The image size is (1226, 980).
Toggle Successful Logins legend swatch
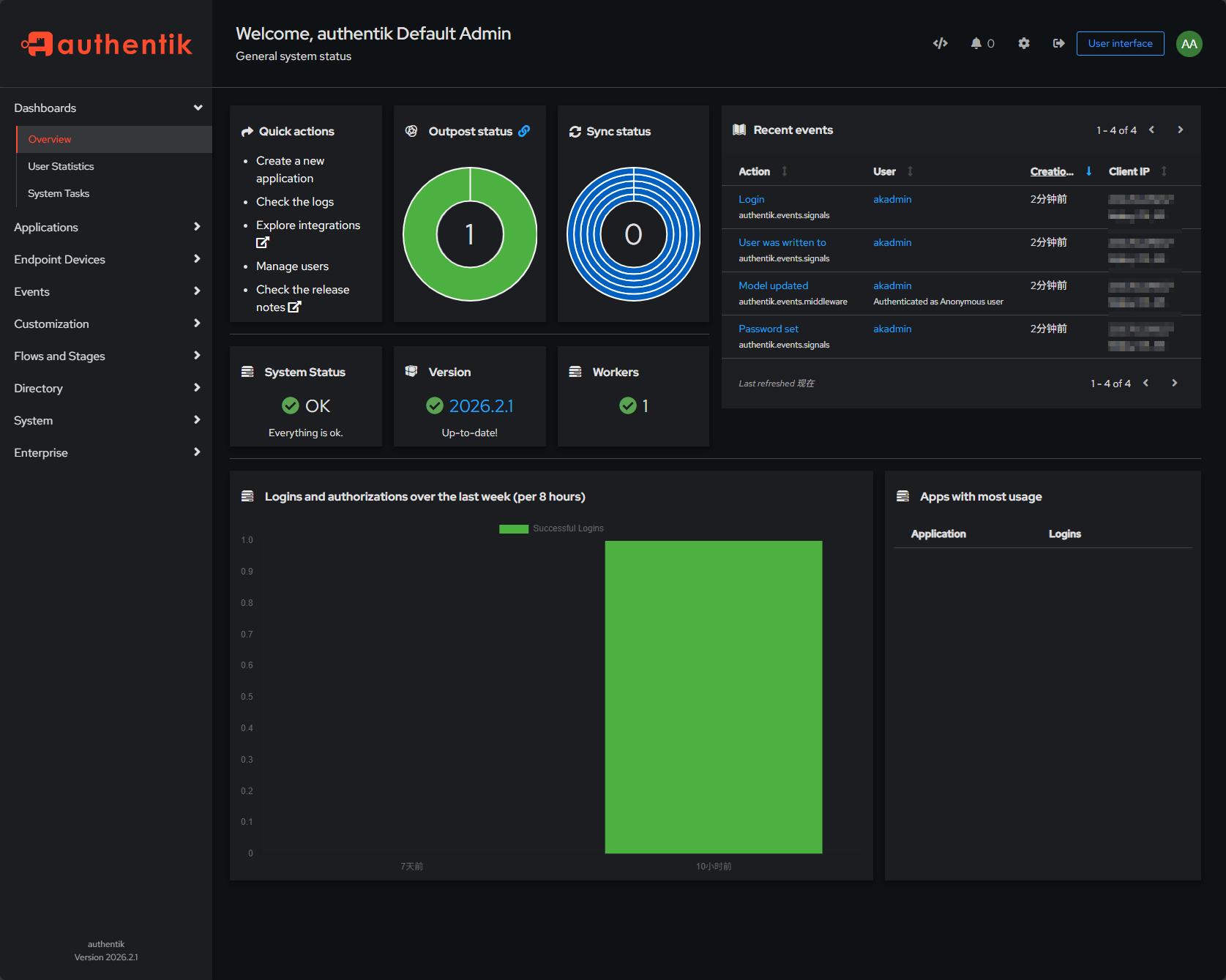click(514, 528)
